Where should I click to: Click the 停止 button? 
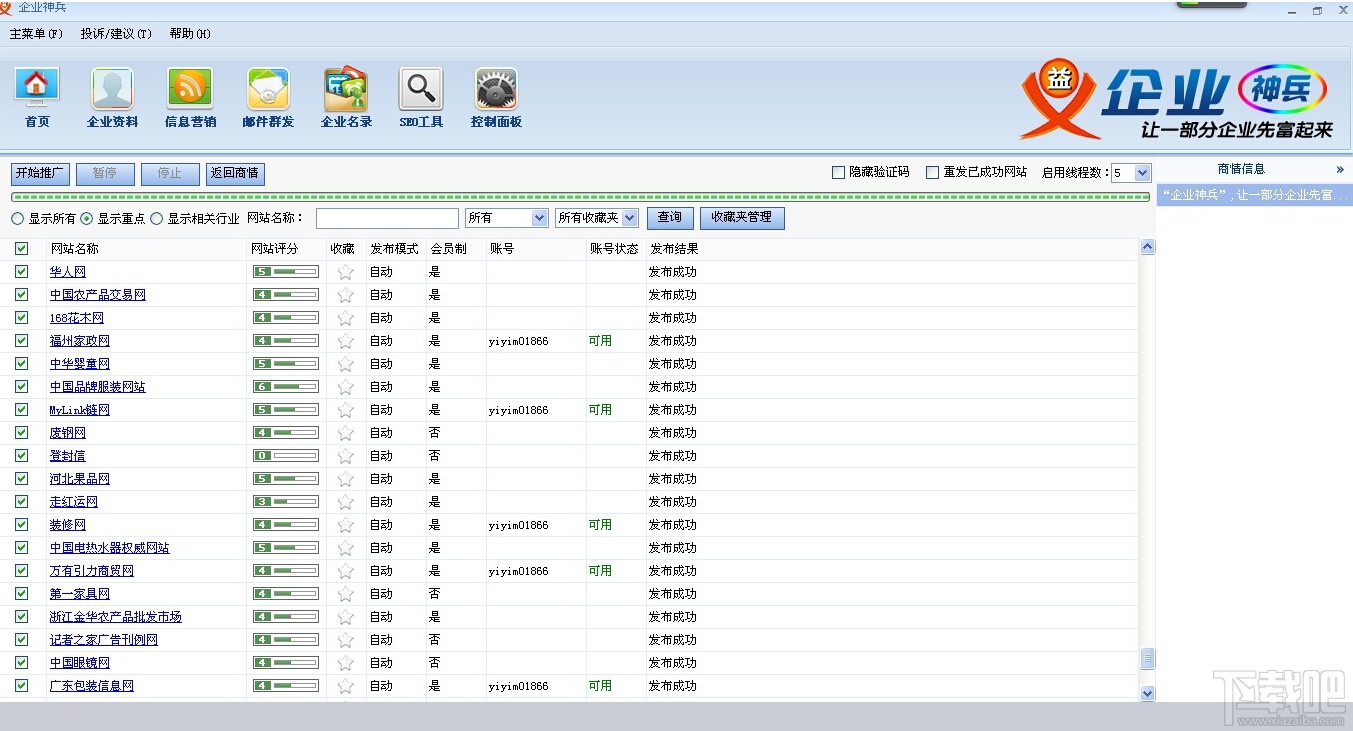170,174
